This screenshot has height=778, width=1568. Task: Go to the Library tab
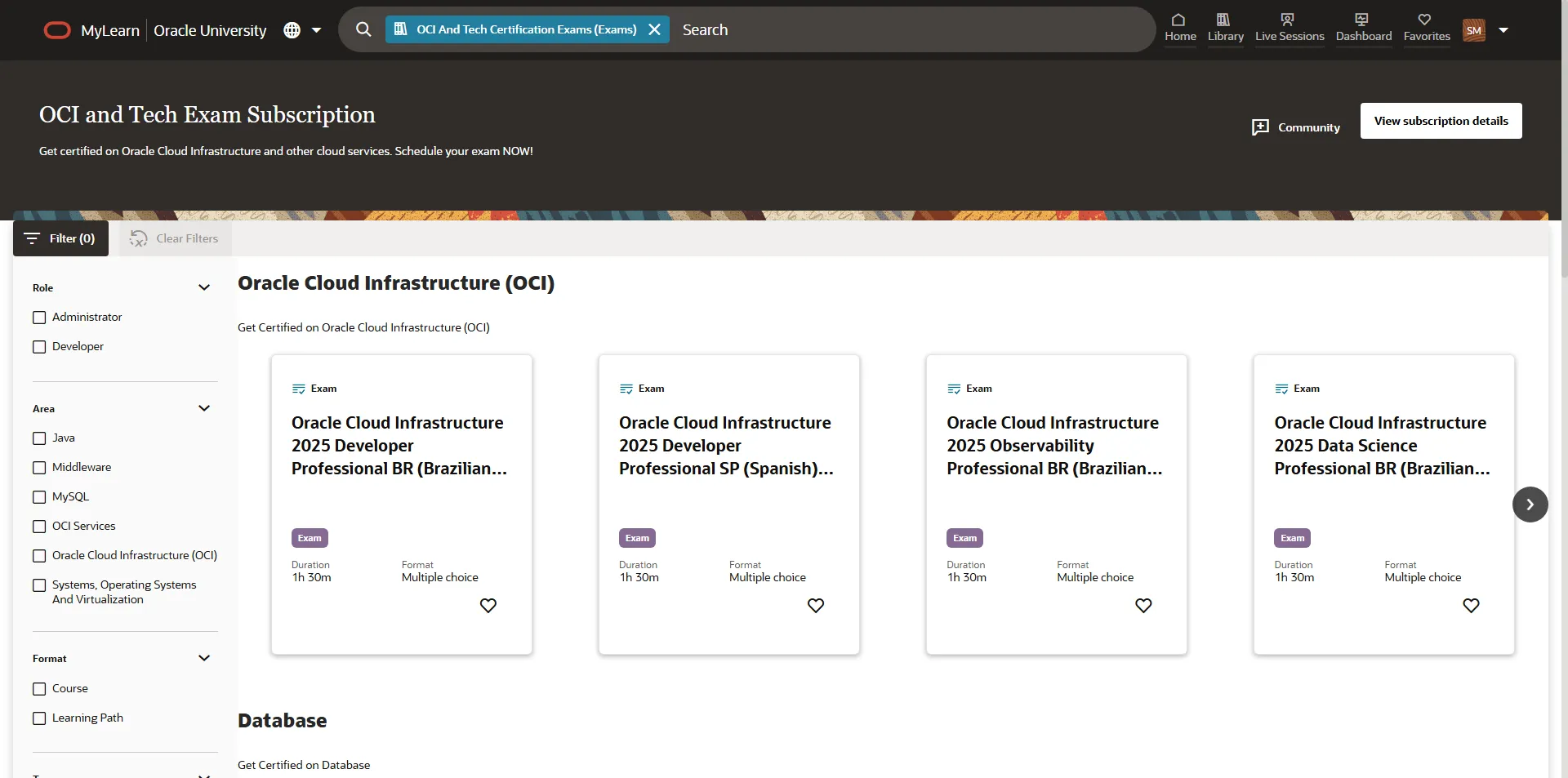pos(1225,28)
